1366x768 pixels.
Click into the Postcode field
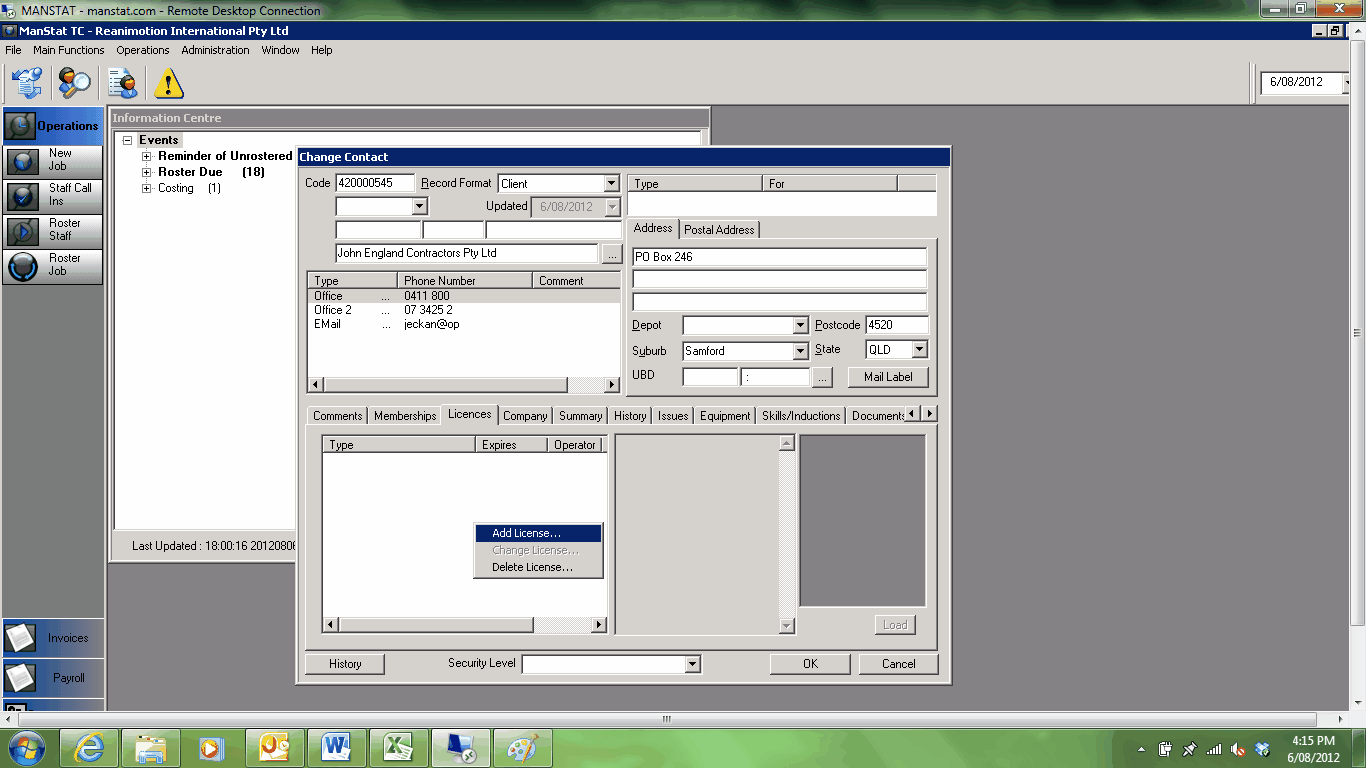[x=896, y=325]
